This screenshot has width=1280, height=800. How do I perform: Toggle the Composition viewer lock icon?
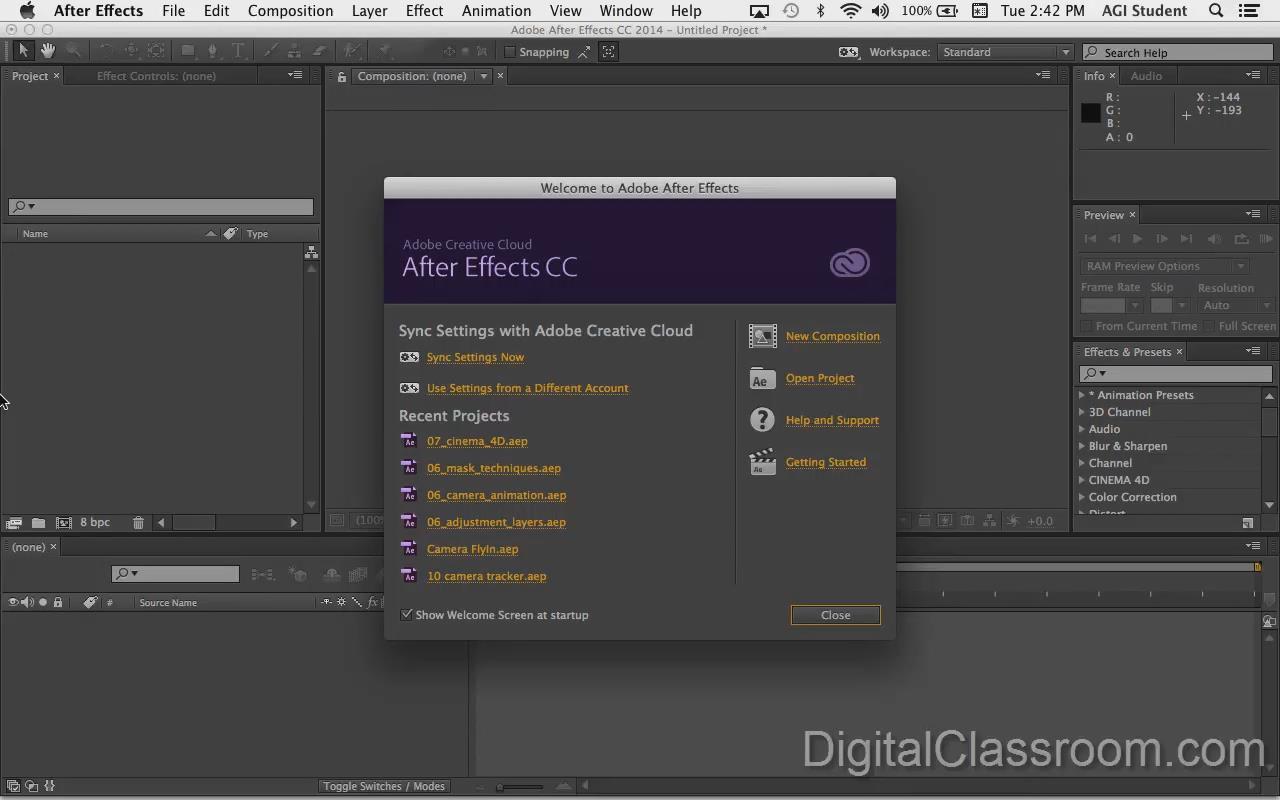click(341, 76)
